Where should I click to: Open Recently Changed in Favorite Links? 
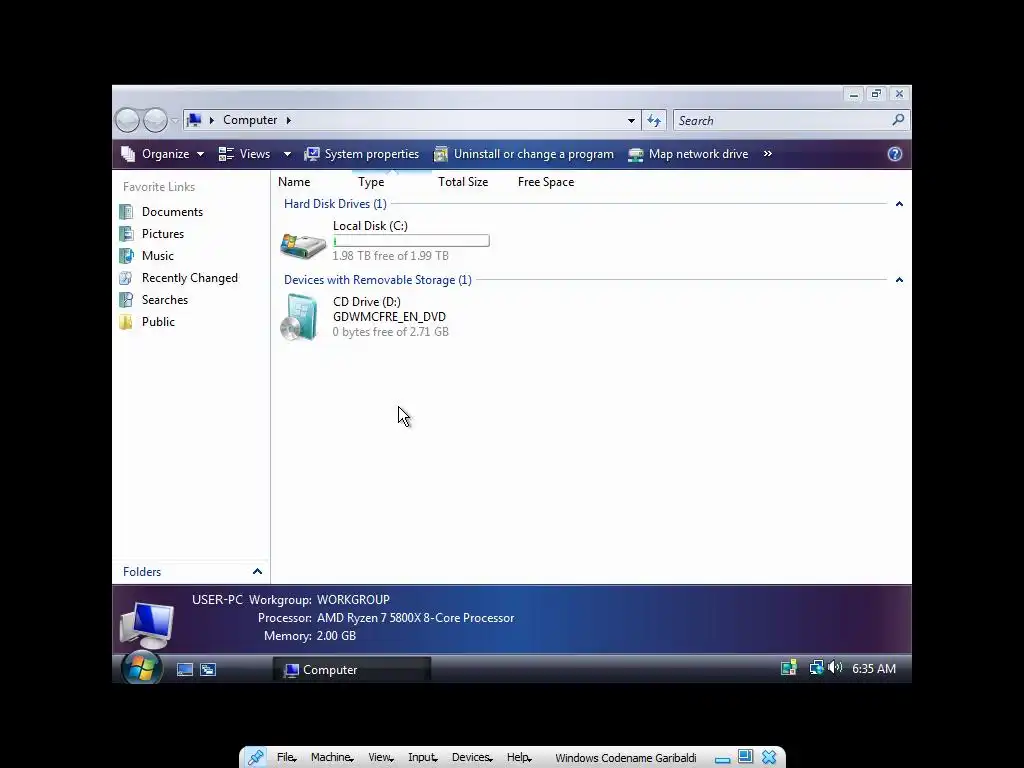[189, 278]
